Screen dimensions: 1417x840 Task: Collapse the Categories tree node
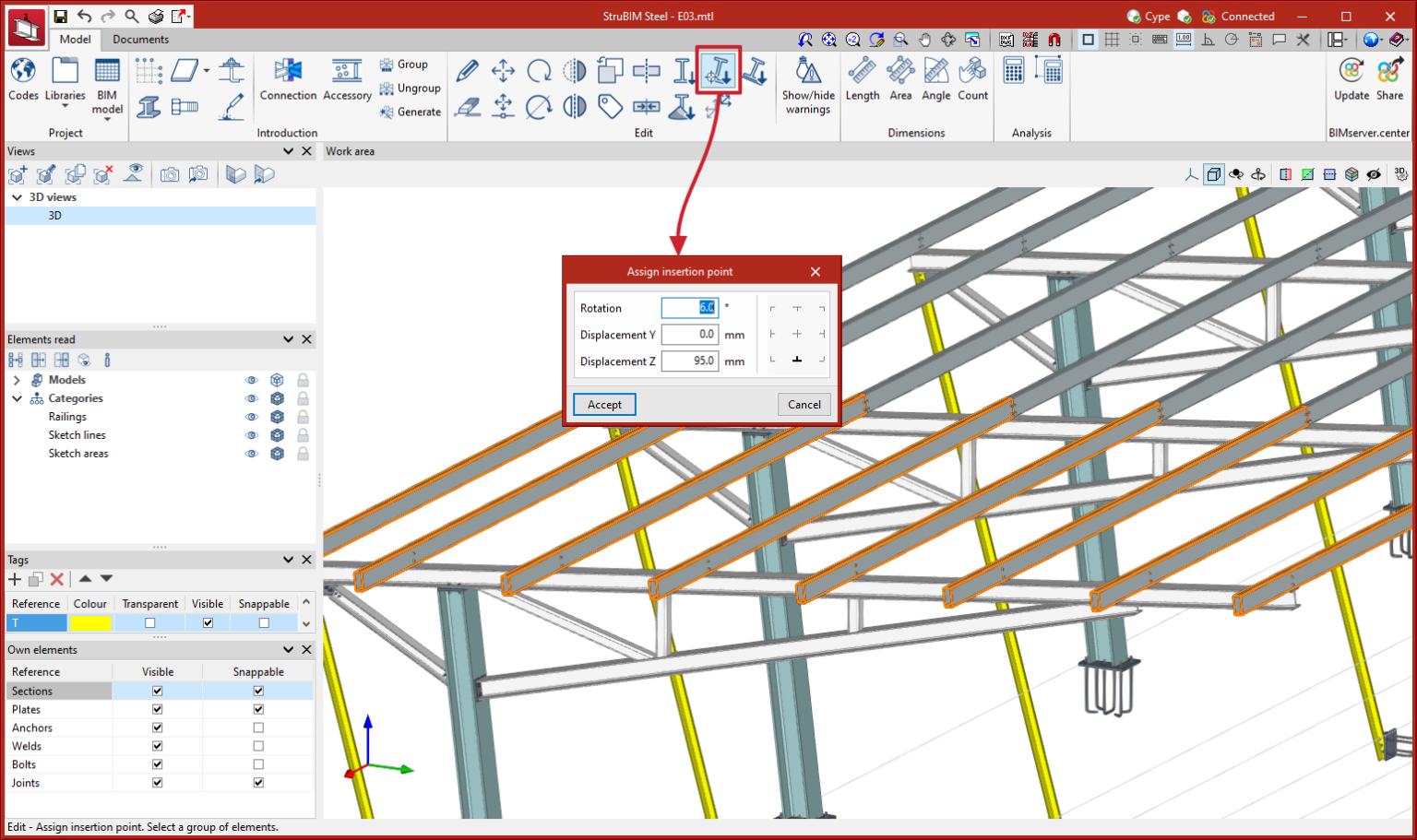click(x=17, y=398)
